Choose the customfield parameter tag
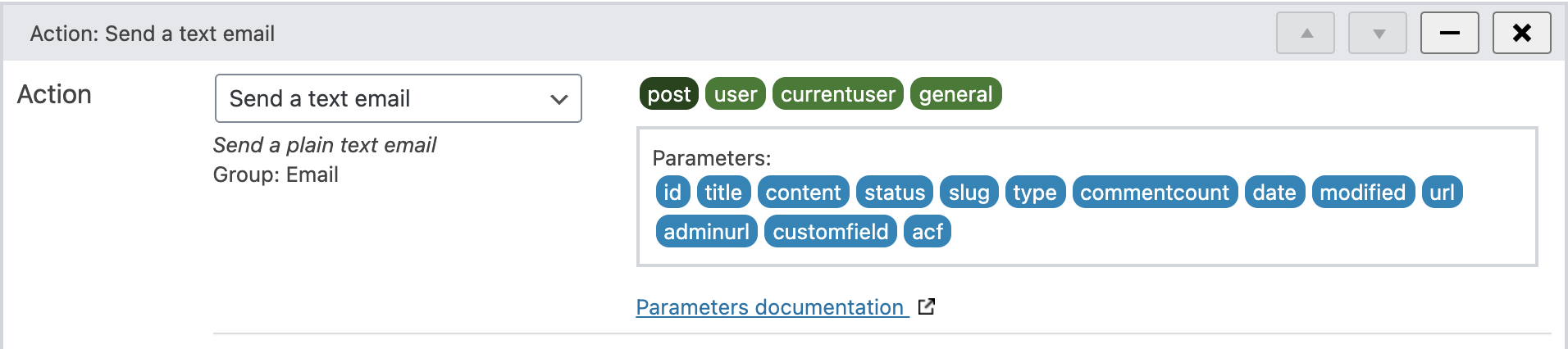This screenshot has height=349, width=1568. coord(830,232)
